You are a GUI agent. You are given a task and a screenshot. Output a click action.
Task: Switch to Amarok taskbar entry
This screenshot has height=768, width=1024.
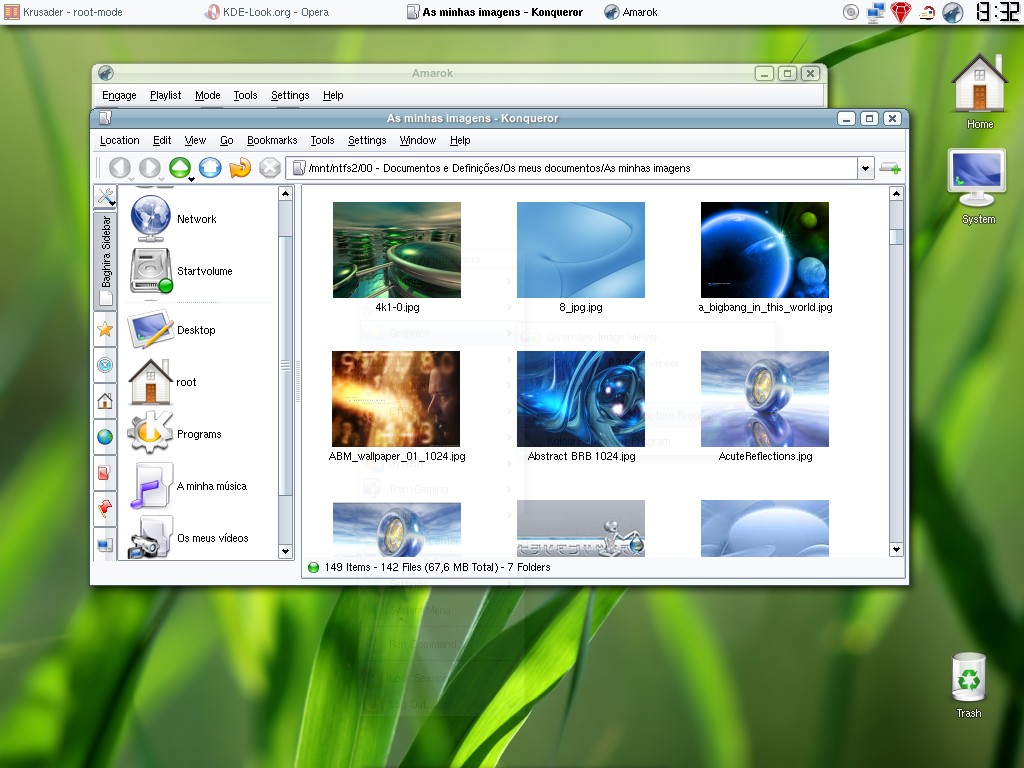[x=631, y=12]
